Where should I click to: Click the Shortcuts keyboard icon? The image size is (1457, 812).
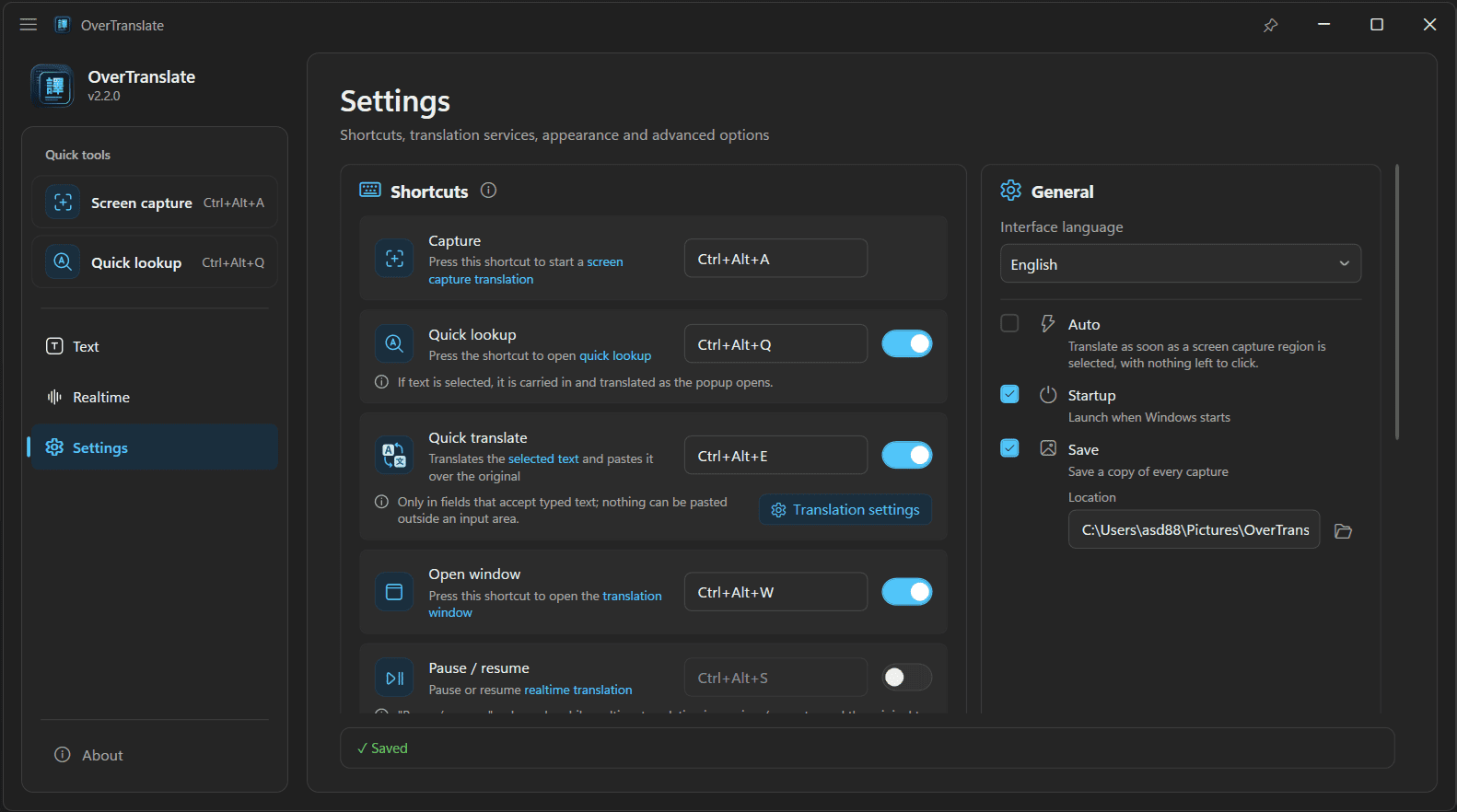pos(370,190)
